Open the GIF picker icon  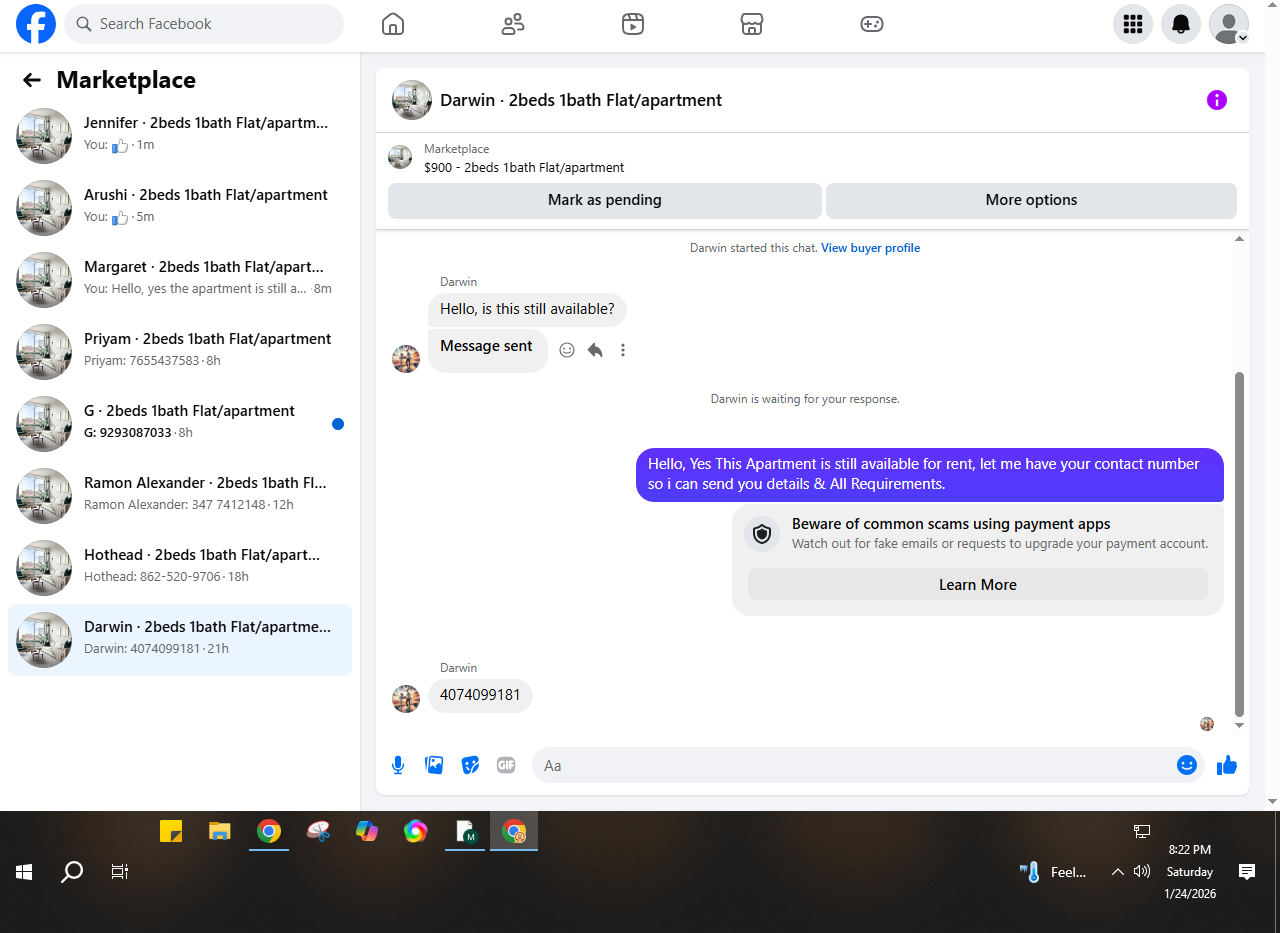[506, 765]
